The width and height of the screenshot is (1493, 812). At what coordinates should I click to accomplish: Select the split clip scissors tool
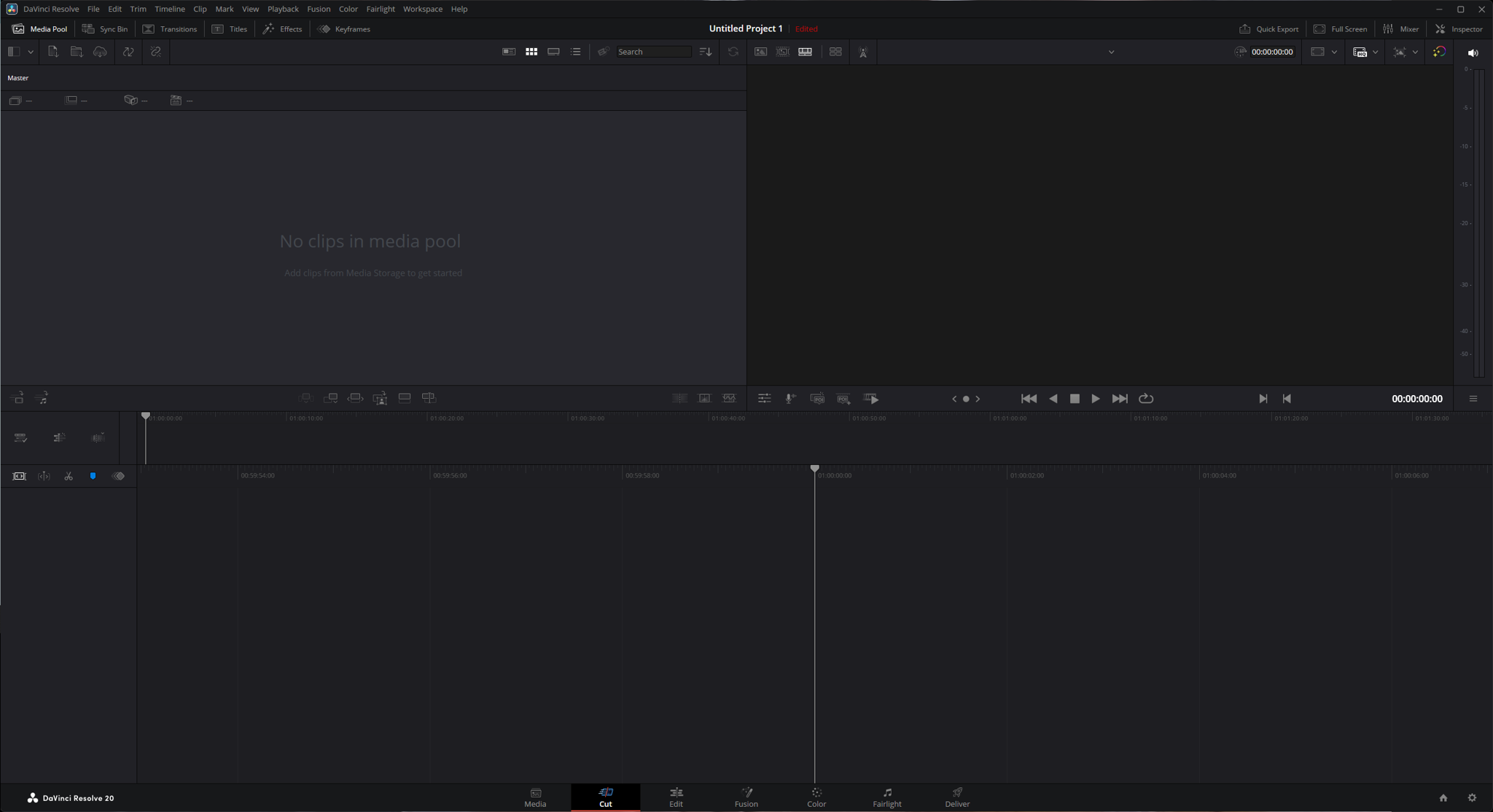click(69, 476)
